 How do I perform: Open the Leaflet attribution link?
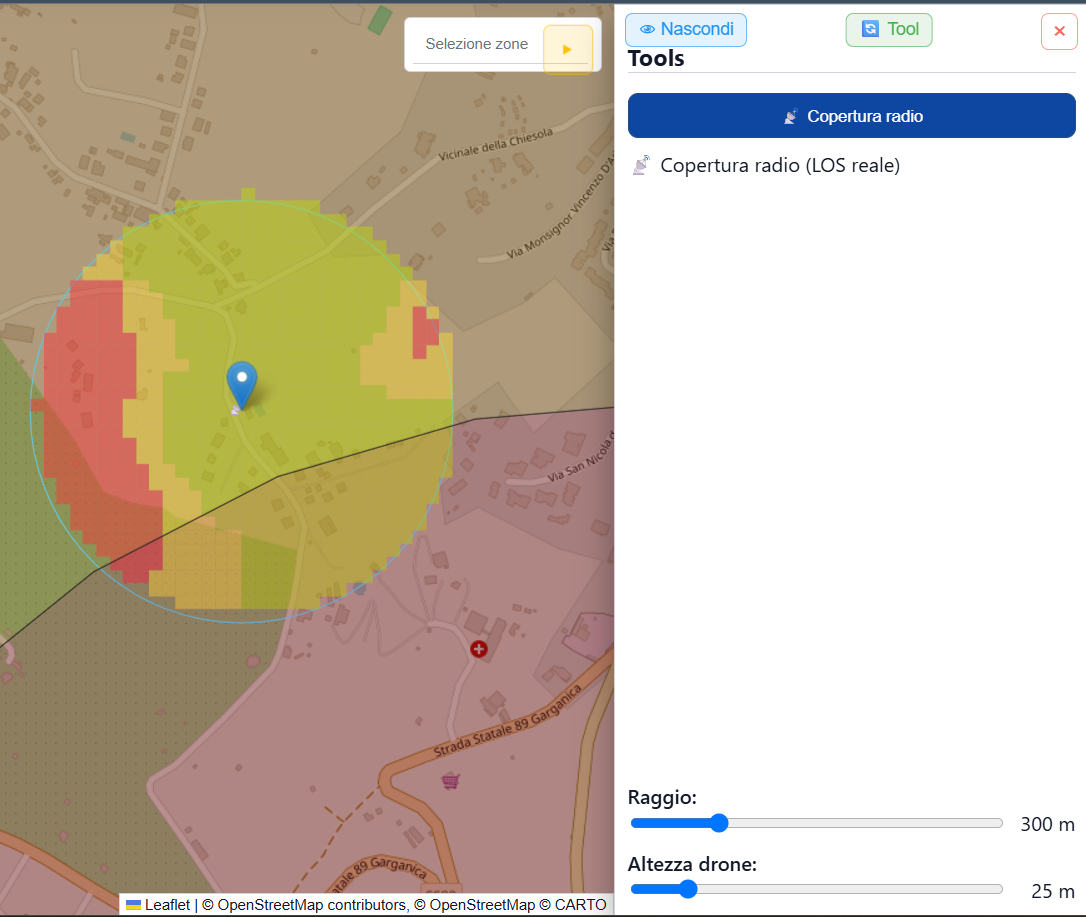click(167, 905)
